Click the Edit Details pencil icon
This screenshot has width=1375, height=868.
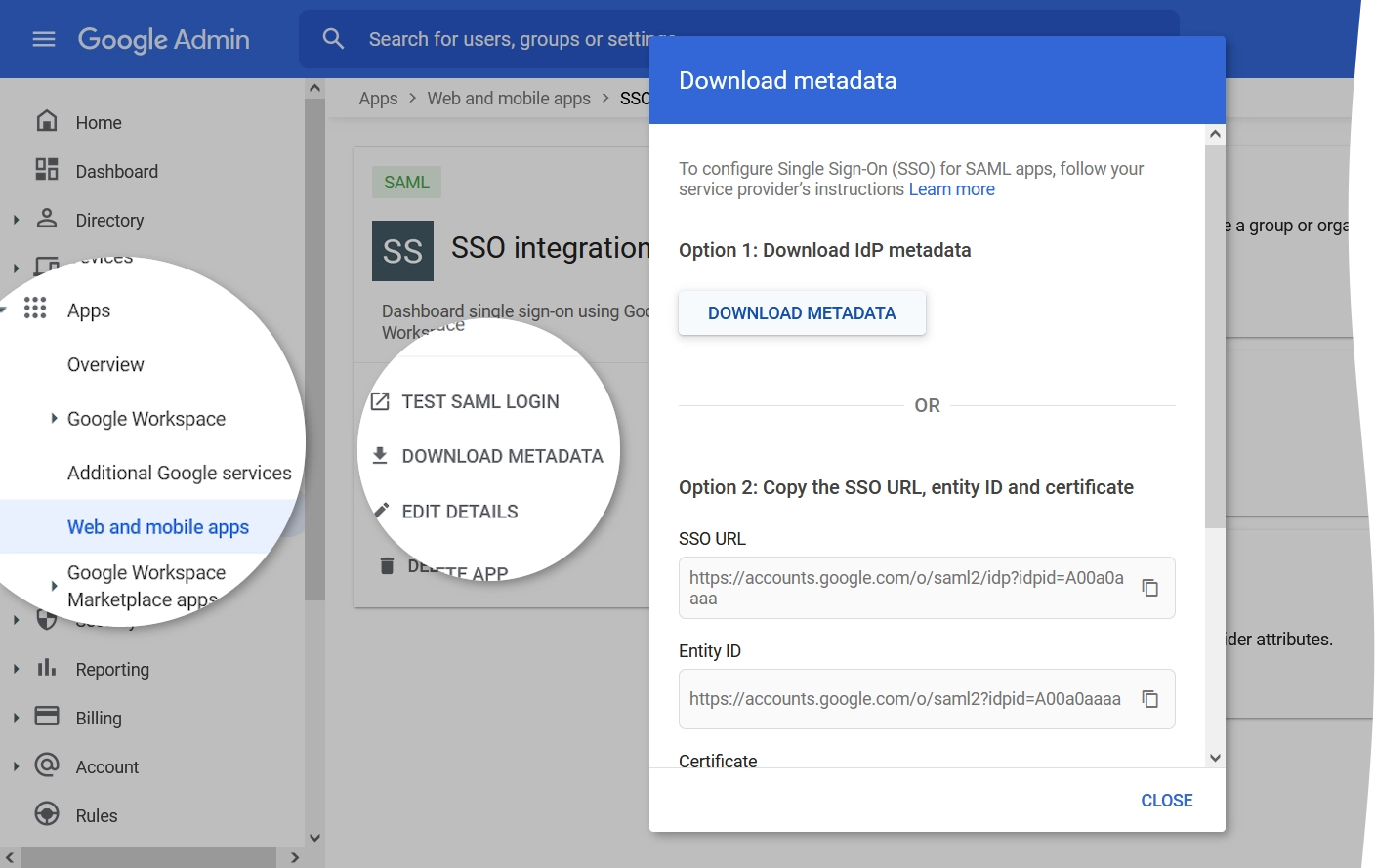(x=382, y=511)
